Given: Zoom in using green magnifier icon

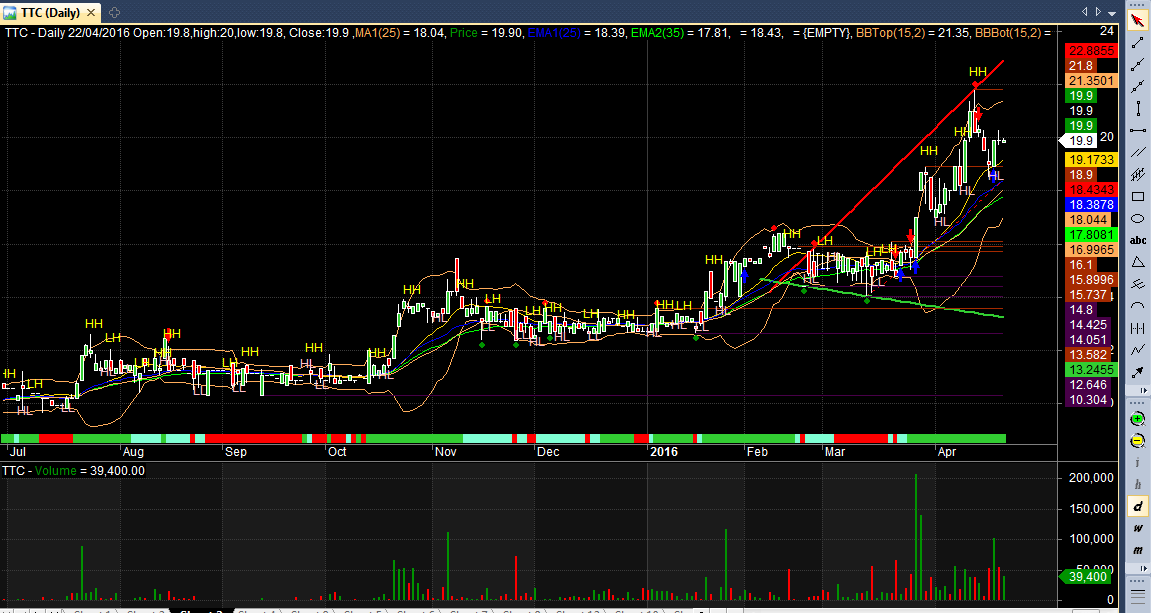Looking at the screenshot, I should click(1137, 420).
